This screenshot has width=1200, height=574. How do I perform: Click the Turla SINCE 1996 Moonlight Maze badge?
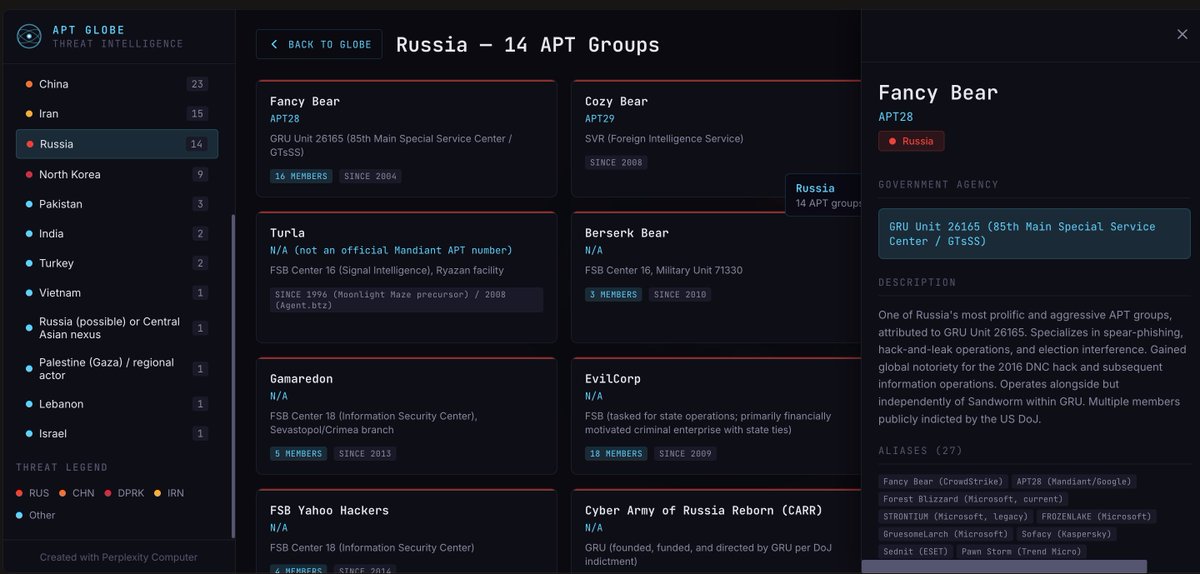coord(406,301)
